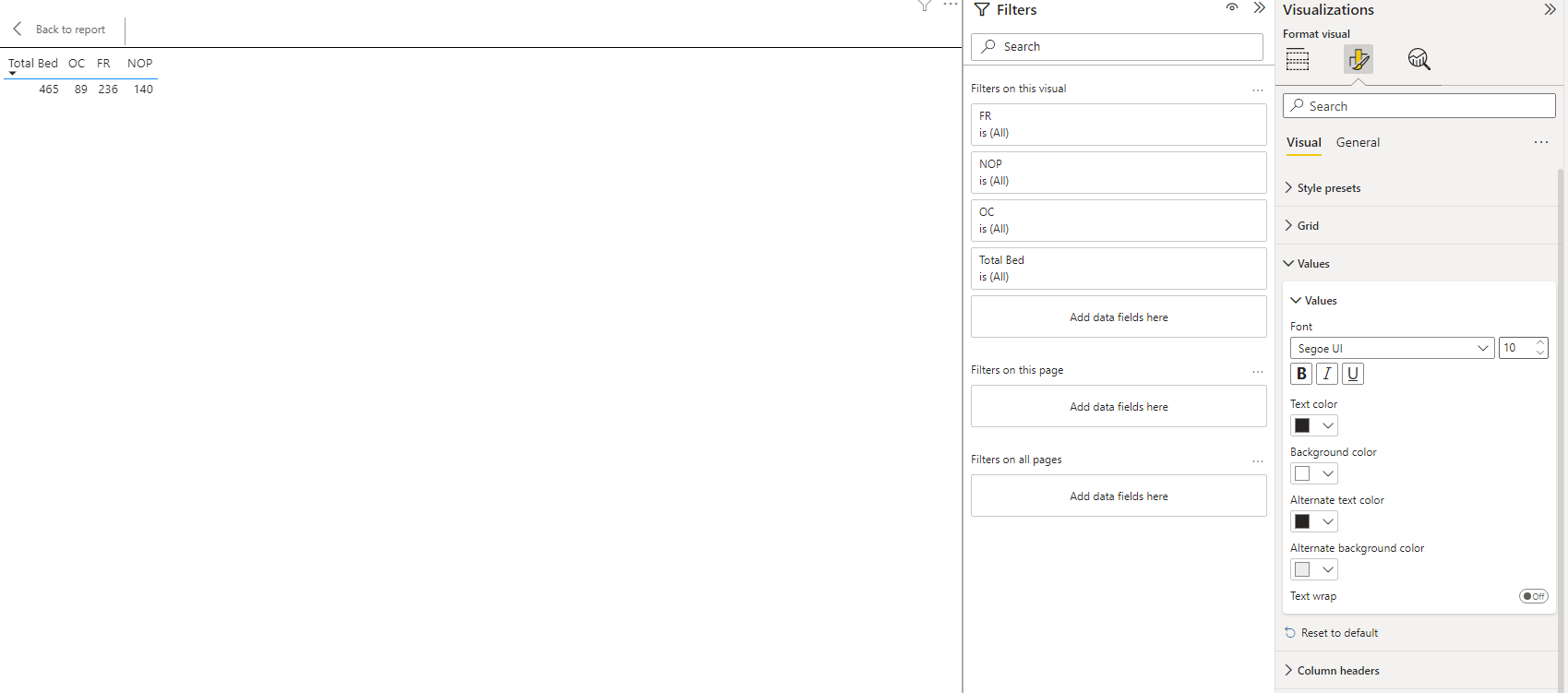Click Add data fields under this page

(x=1119, y=406)
